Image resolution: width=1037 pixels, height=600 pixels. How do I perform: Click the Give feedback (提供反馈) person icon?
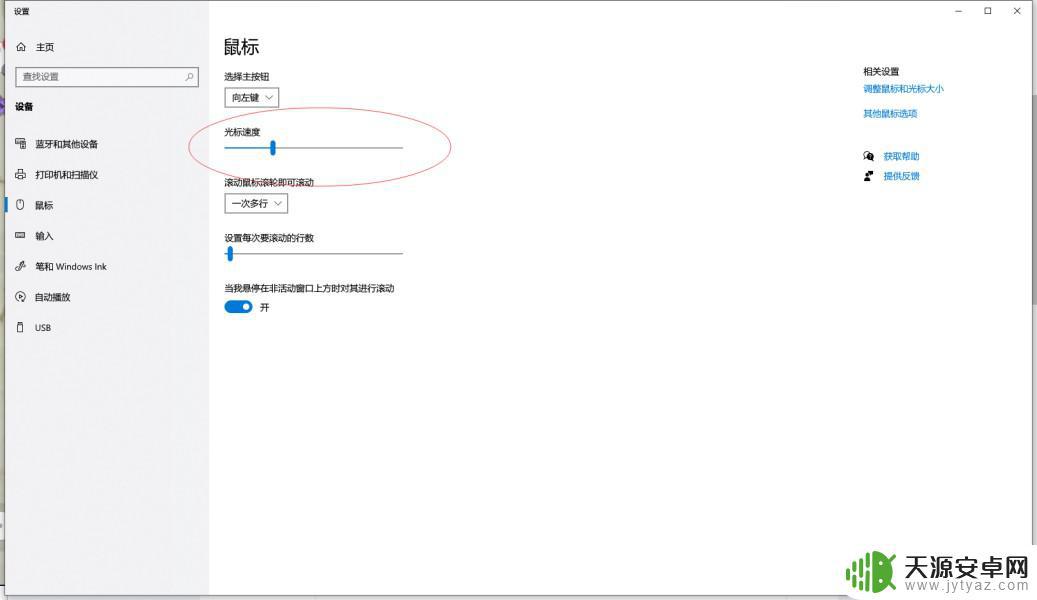pyautogui.click(x=868, y=176)
